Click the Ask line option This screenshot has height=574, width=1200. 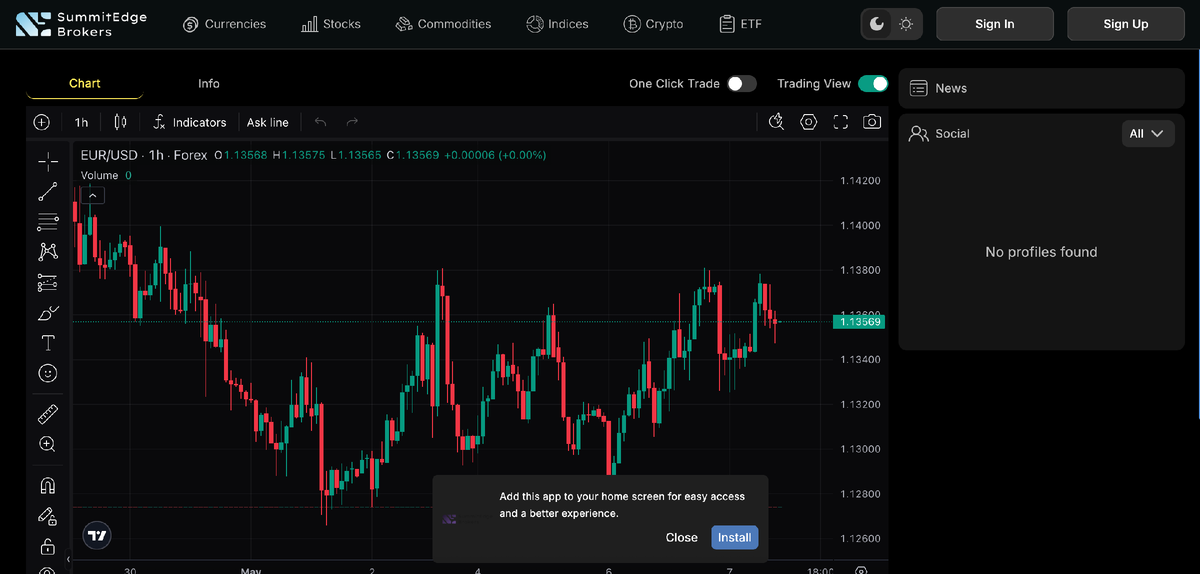point(268,122)
